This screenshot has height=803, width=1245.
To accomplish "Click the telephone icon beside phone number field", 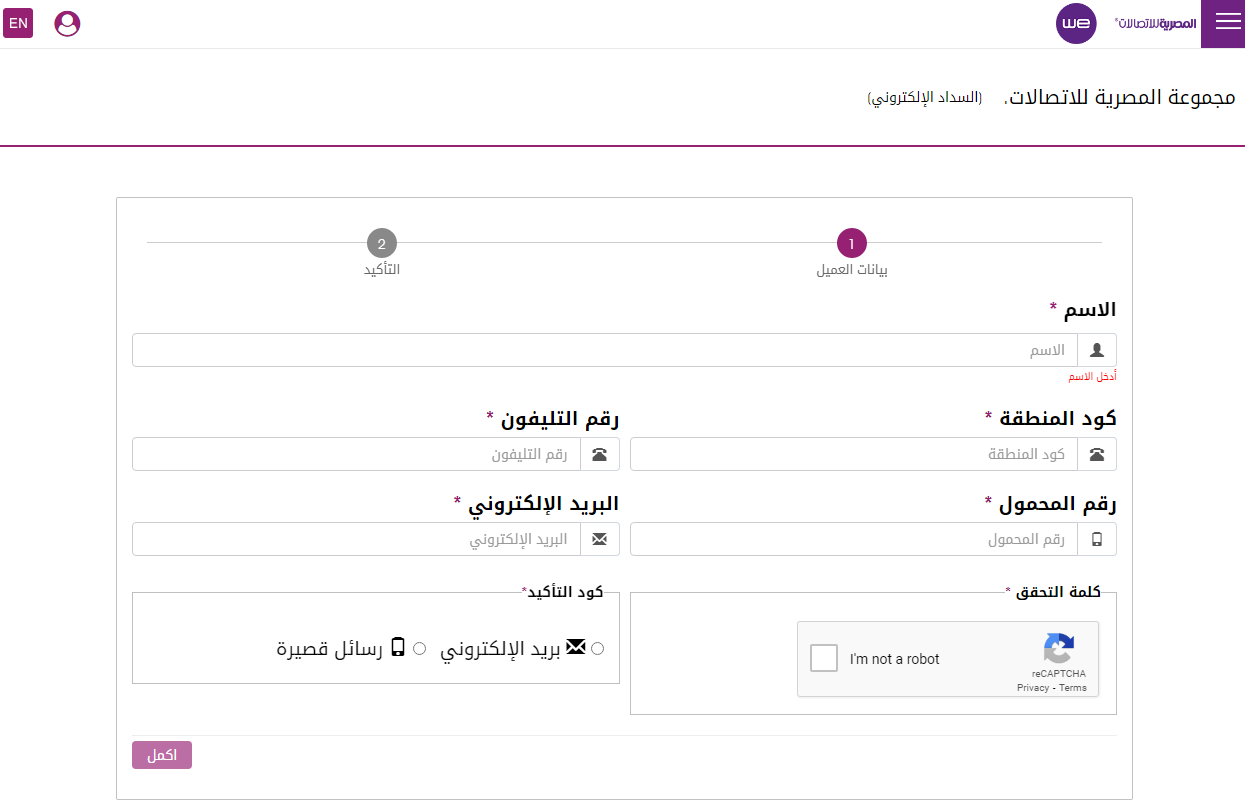I will click(x=600, y=454).
